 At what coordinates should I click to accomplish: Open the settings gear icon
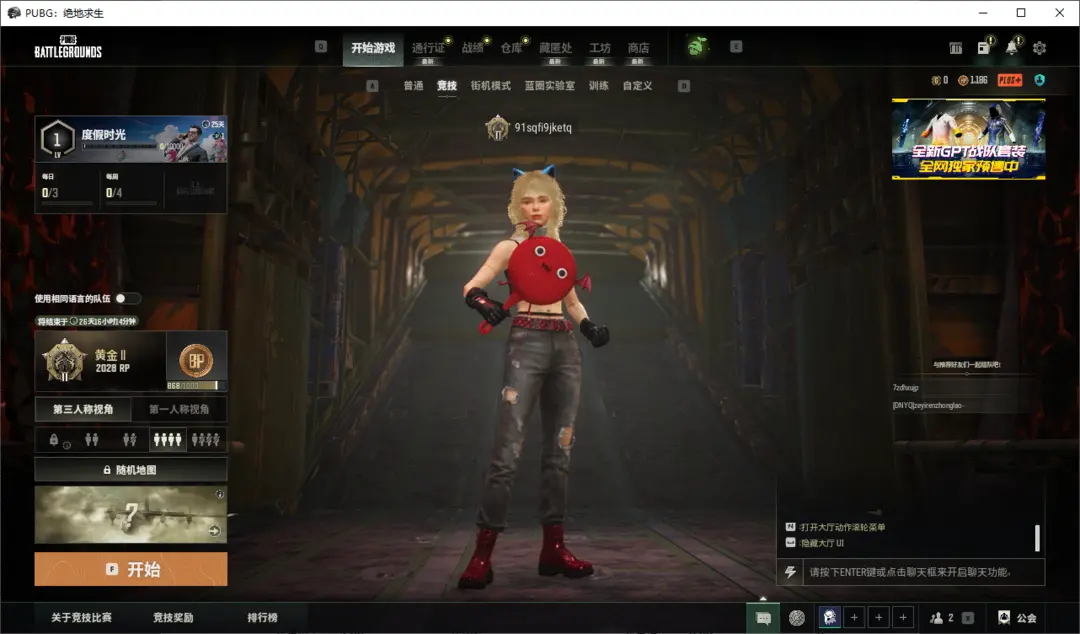click(1039, 48)
